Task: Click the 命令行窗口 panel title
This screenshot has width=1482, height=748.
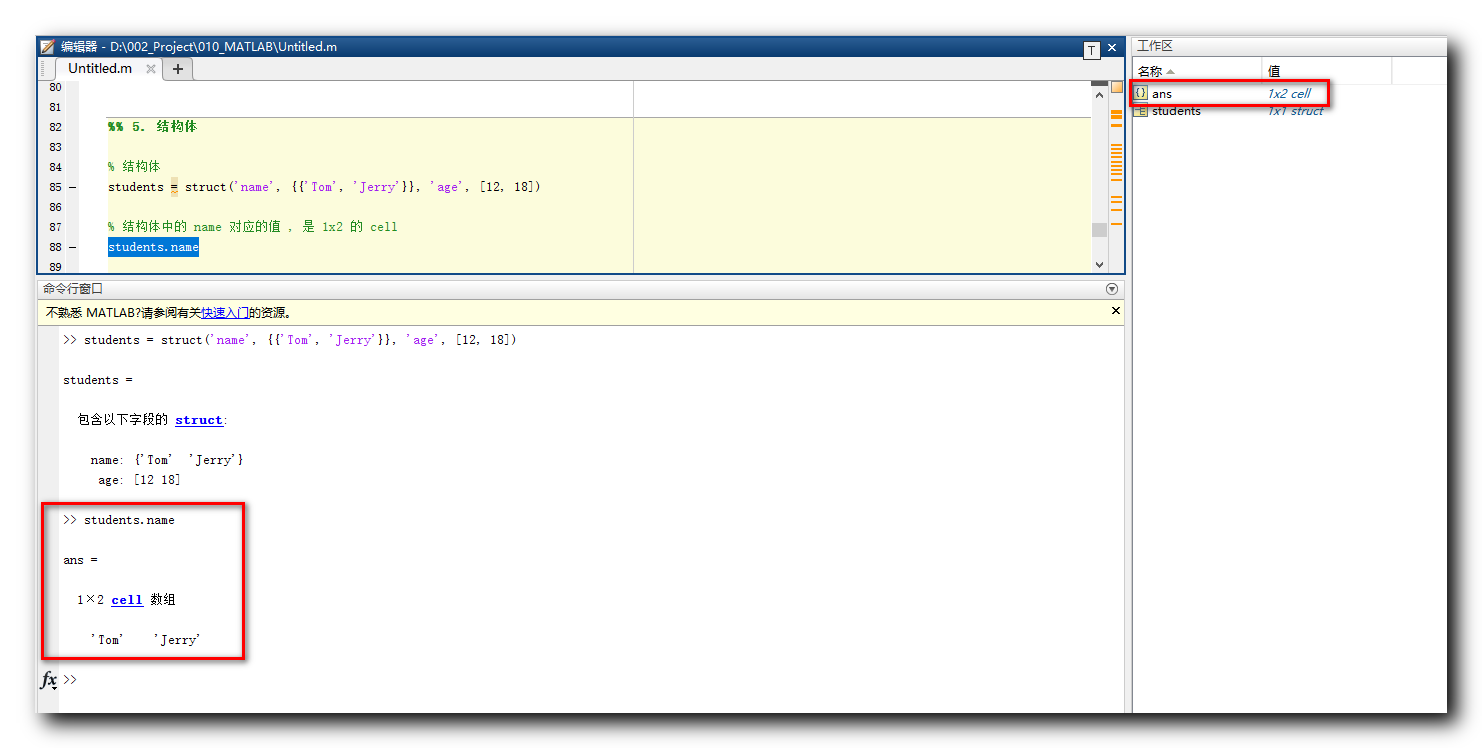Action: pyautogui.click(x=73, y=289)
